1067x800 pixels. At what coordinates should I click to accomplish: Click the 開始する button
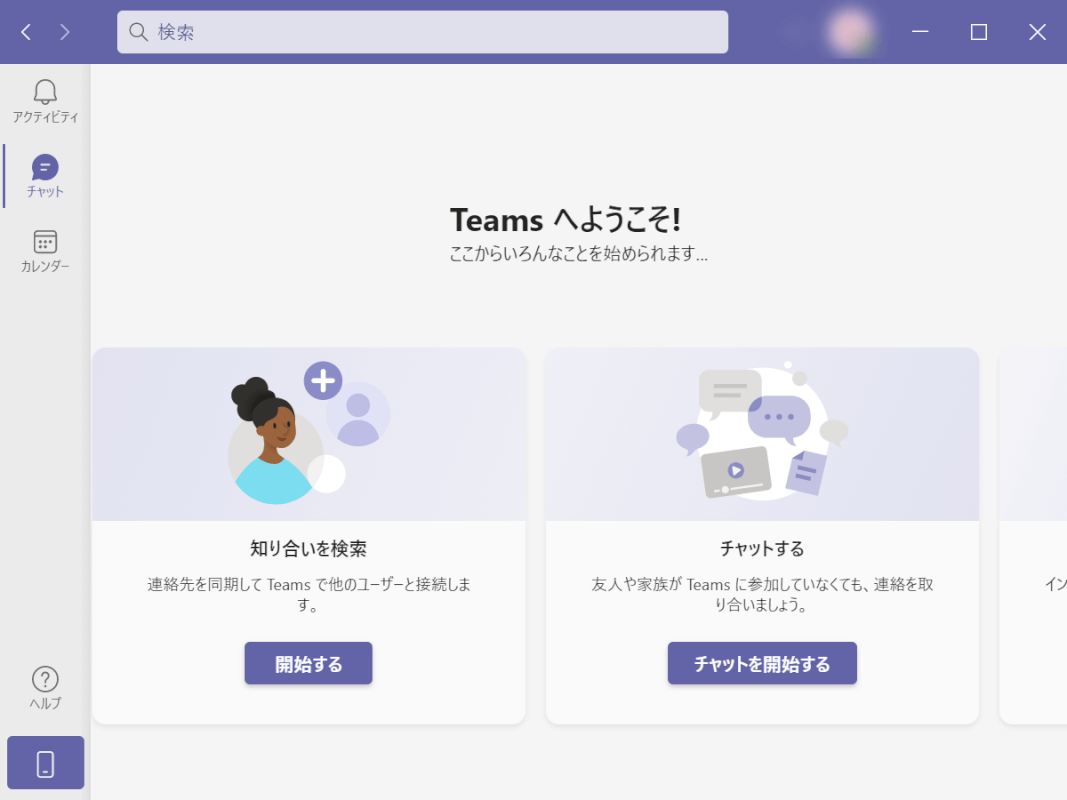pyautogui.click(x=308, y=663)
